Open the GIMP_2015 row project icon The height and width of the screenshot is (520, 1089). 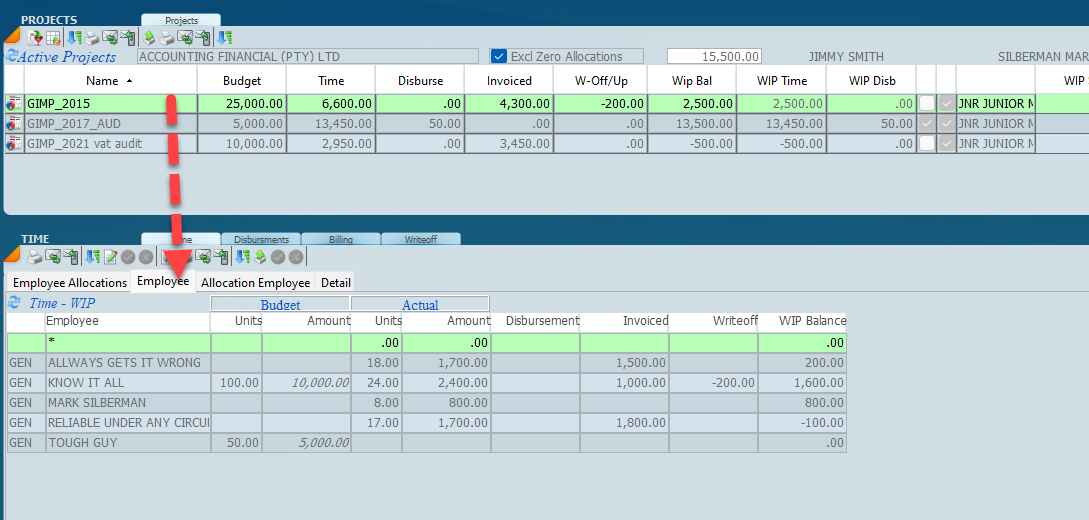tap(13, 103)
